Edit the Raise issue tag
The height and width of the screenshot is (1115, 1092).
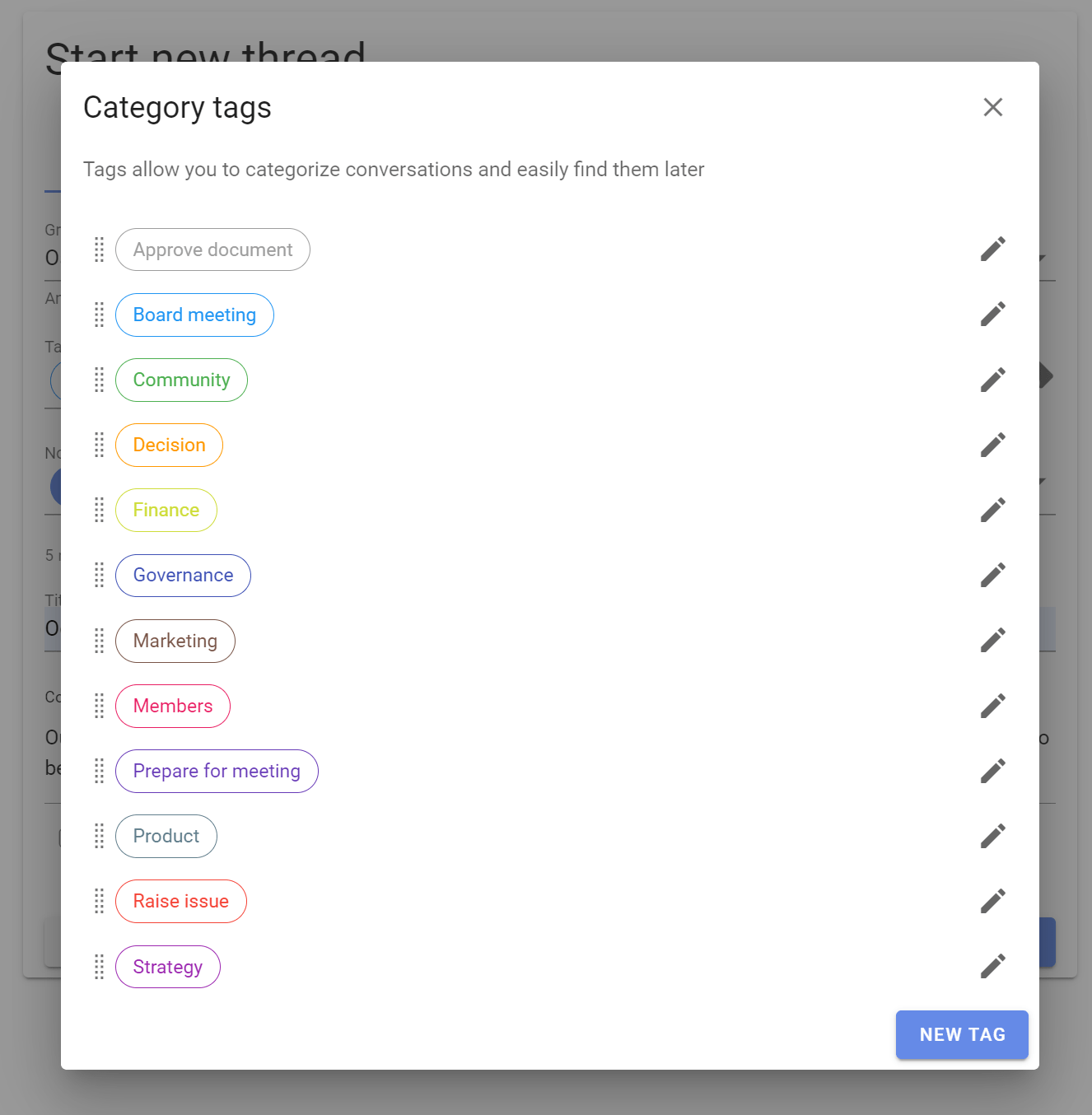coord(992,901)
